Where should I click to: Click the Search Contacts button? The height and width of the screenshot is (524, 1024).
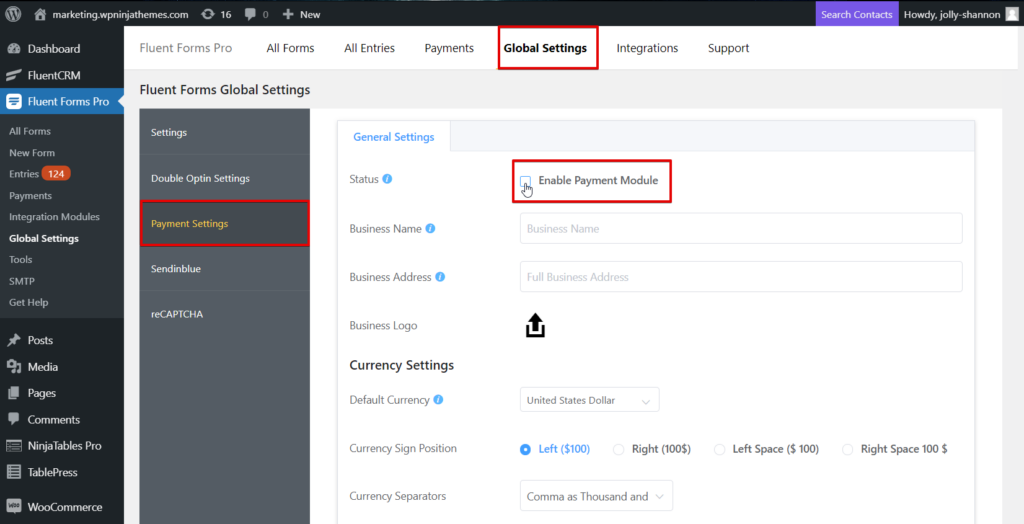click(x=856, y=14)
